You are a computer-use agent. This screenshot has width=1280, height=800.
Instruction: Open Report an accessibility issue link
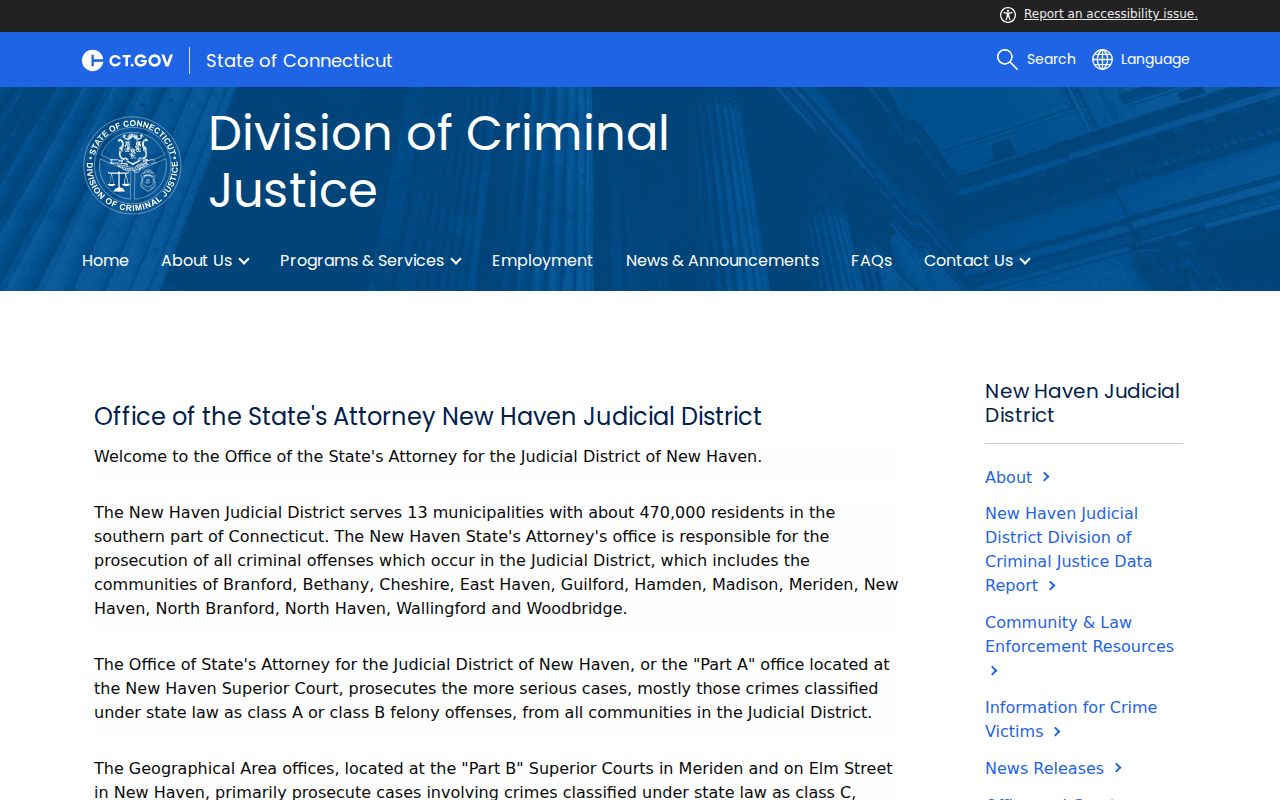point(1110,14)
